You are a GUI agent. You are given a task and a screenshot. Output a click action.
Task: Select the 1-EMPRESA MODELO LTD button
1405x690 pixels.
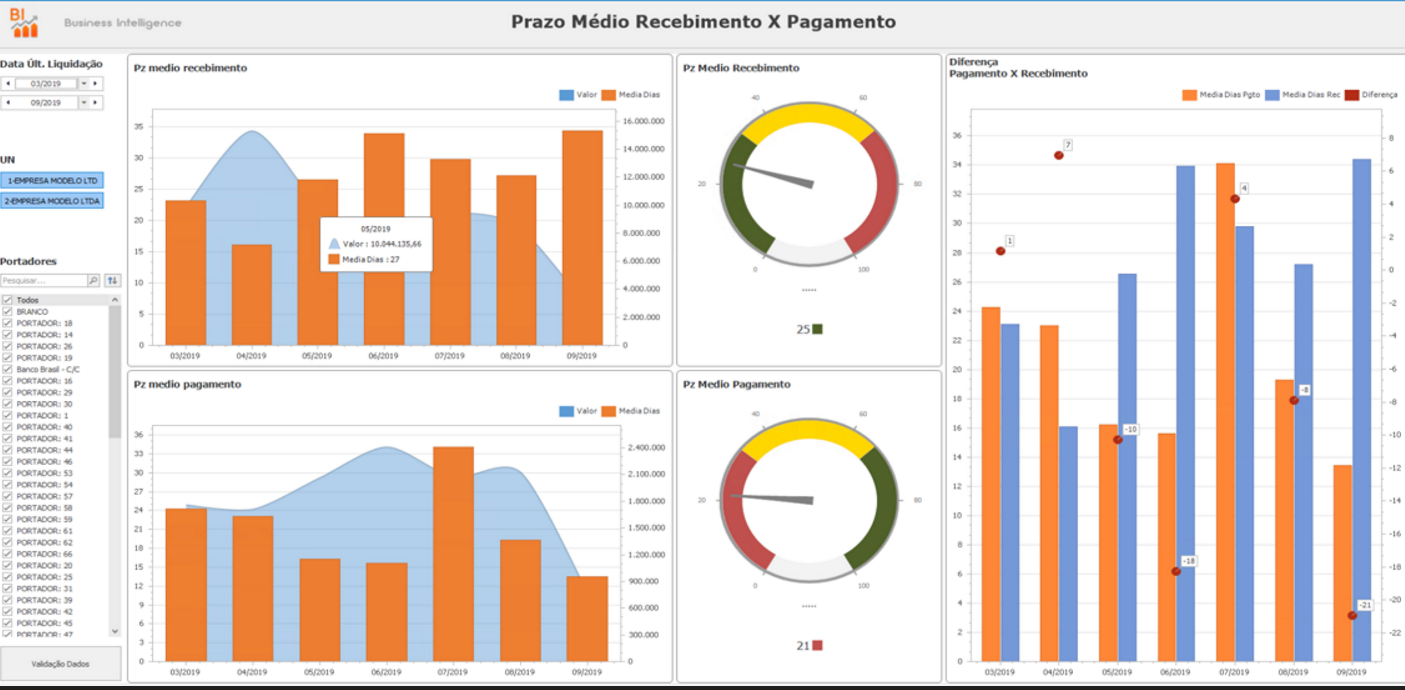[x=53, y=181]
